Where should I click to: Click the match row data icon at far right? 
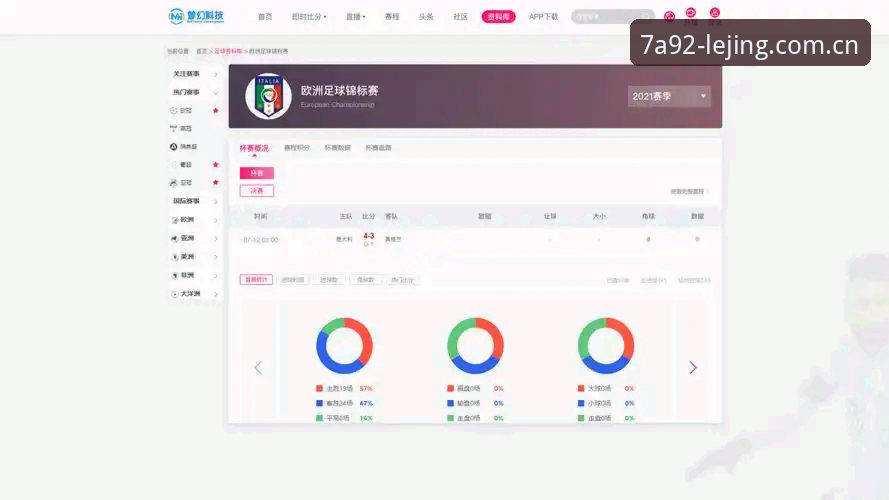pos(697,240)
